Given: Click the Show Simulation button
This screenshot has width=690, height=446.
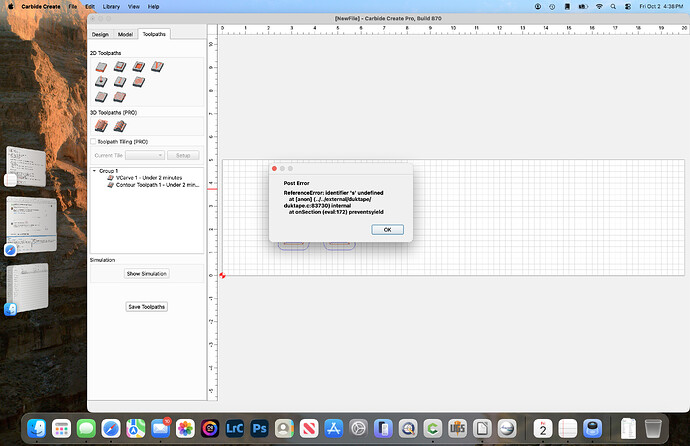Looking at the screenshot, I should 147,274.
